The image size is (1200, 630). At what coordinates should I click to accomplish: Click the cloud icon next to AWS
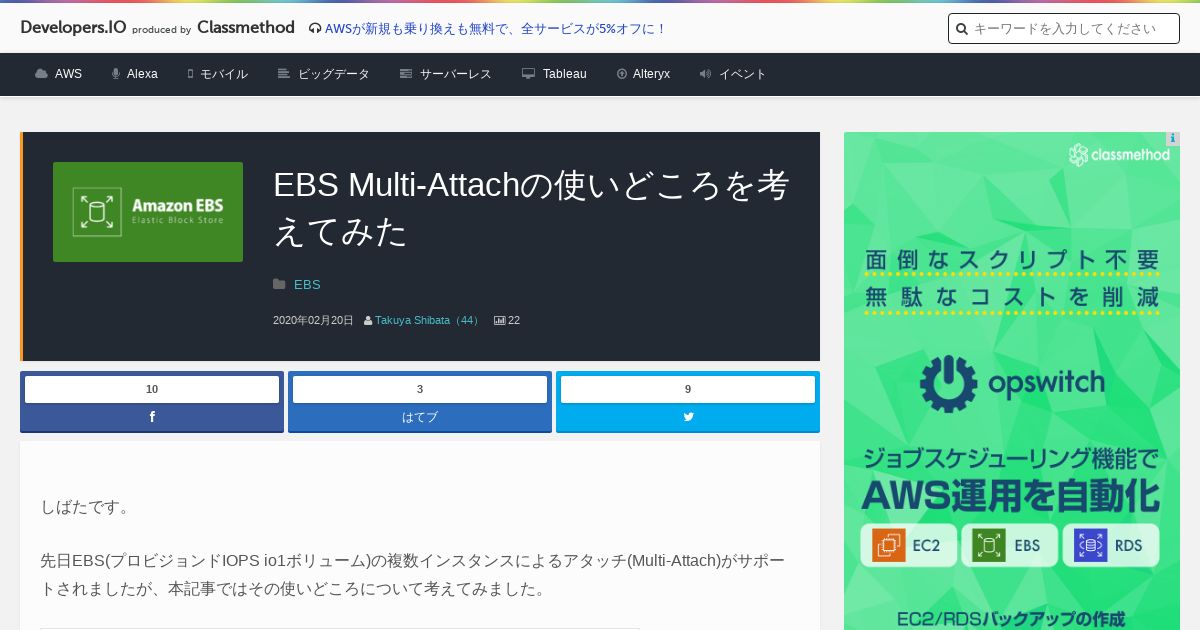pyautogui.click(x=41, y=74)
